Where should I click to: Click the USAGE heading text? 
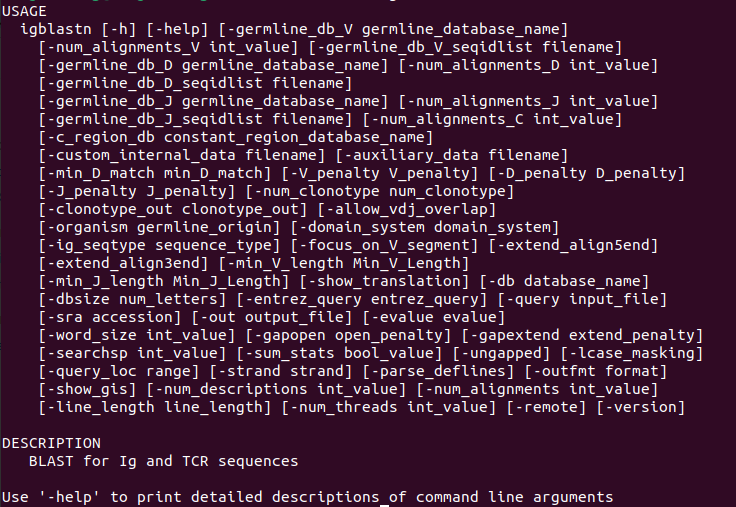24,11
